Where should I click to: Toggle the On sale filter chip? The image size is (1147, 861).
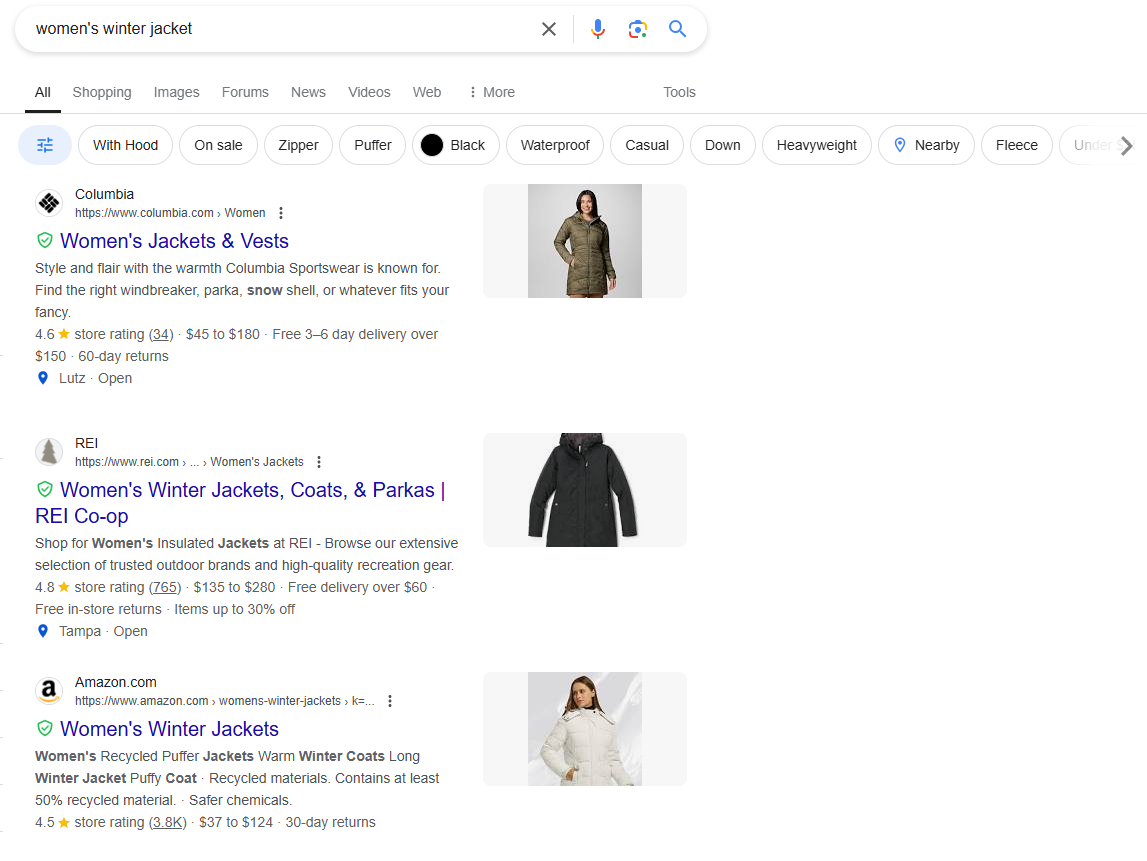(218, 145)
